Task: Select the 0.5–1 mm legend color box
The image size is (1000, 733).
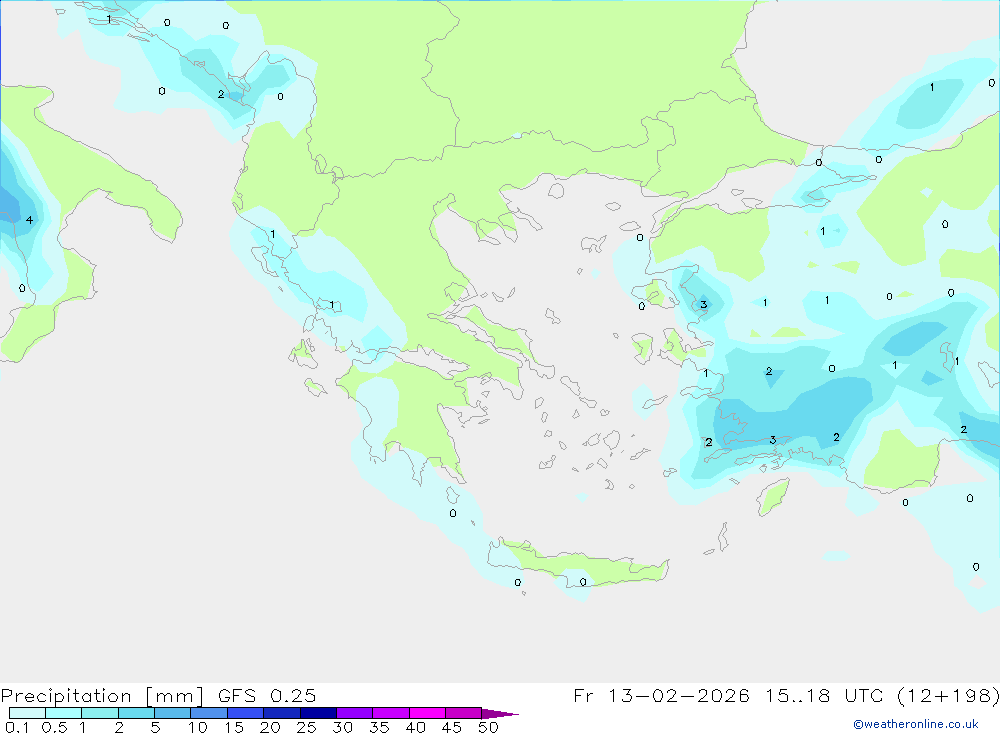Action: tap(64, 713)
